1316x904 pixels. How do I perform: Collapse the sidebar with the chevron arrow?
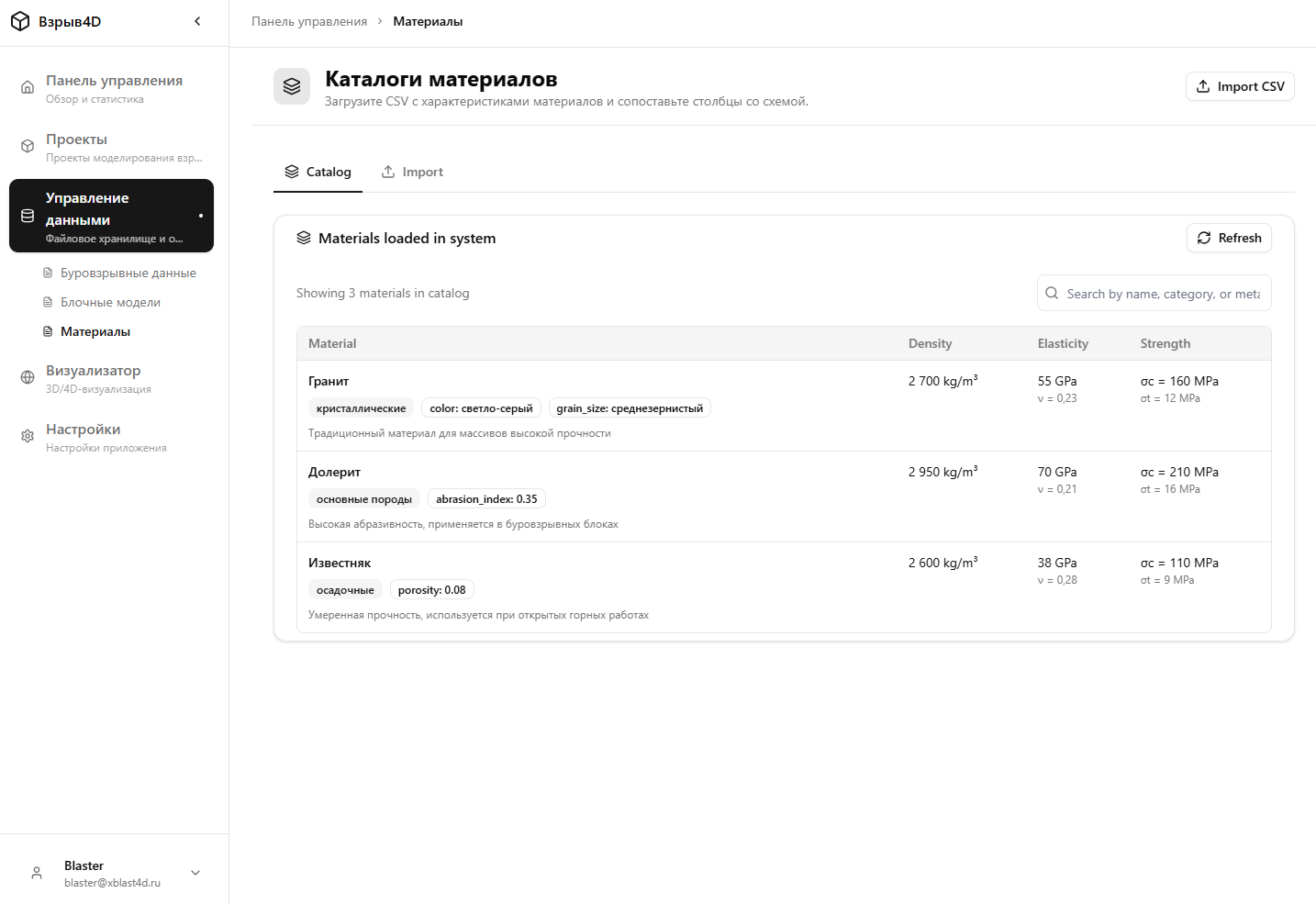coord(197,21)
